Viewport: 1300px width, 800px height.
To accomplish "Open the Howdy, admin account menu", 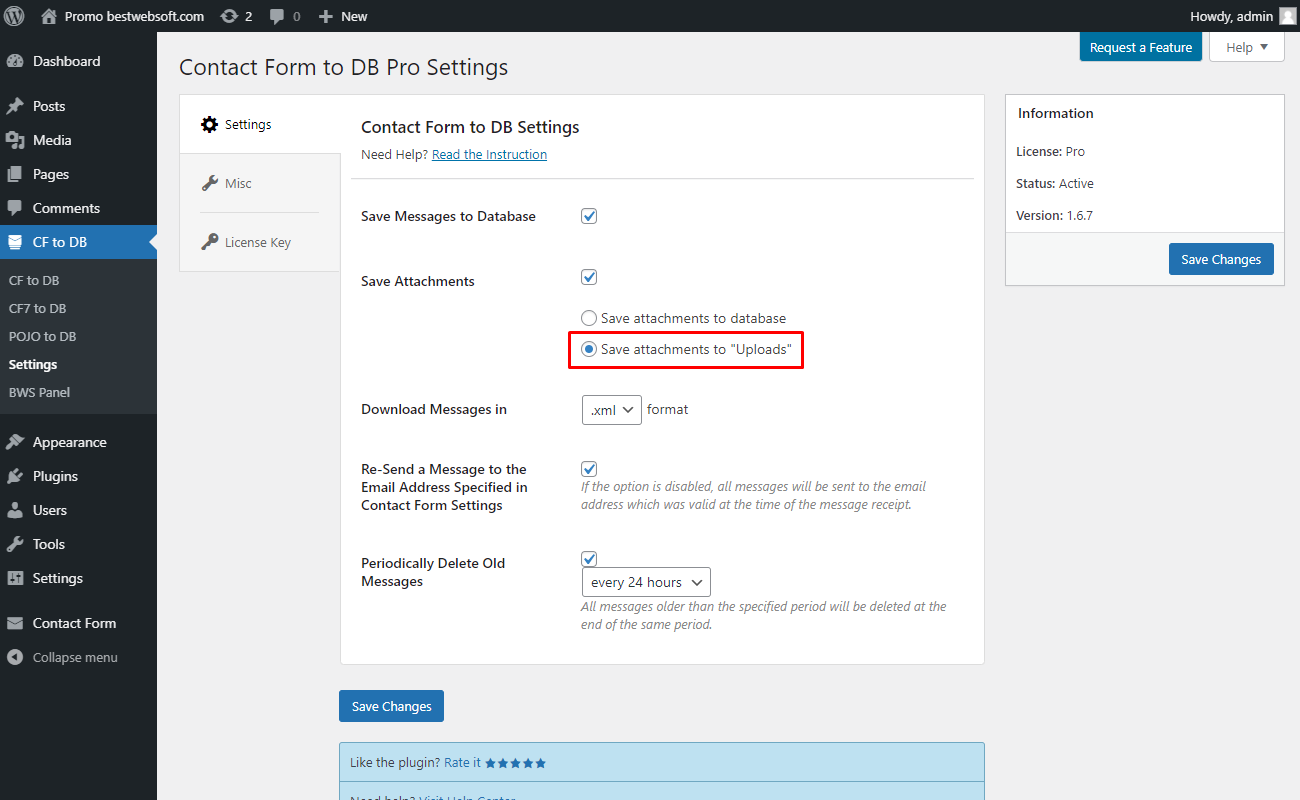I will tap(1243, 16).
